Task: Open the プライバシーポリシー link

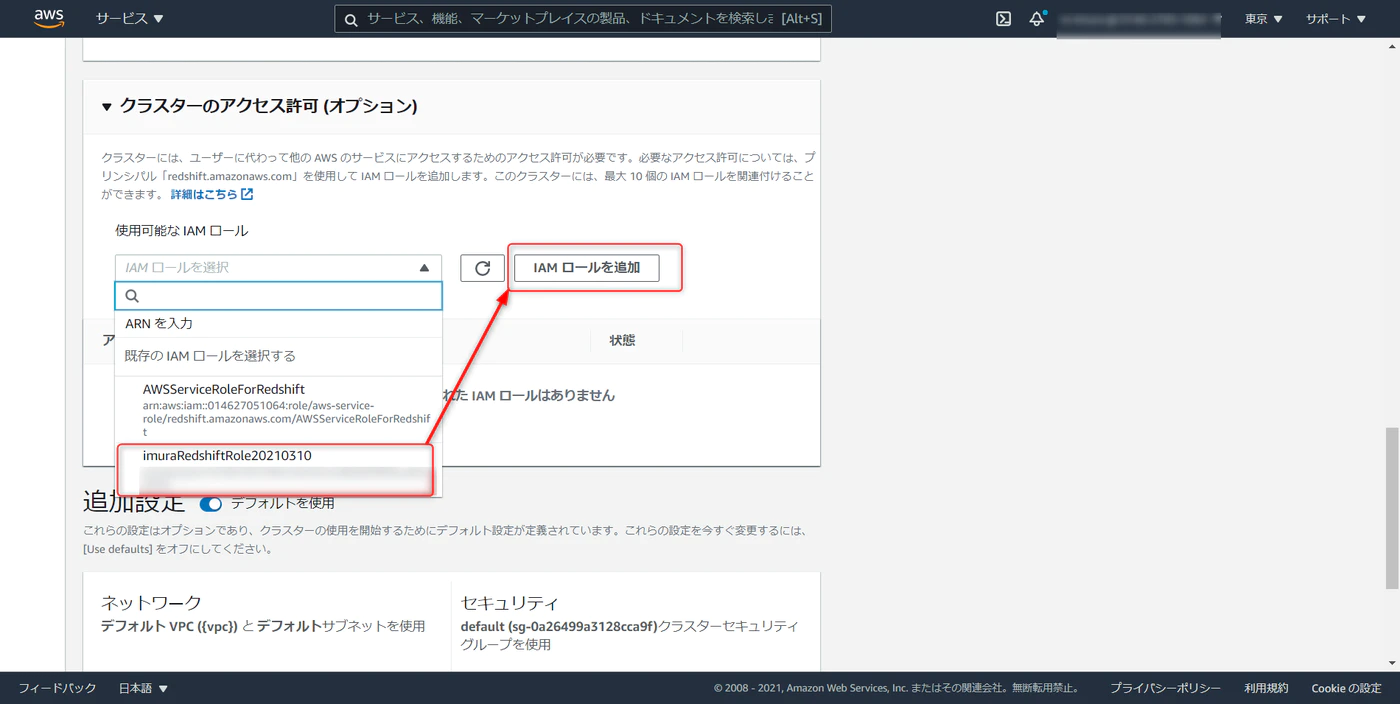Action: 1165,688
